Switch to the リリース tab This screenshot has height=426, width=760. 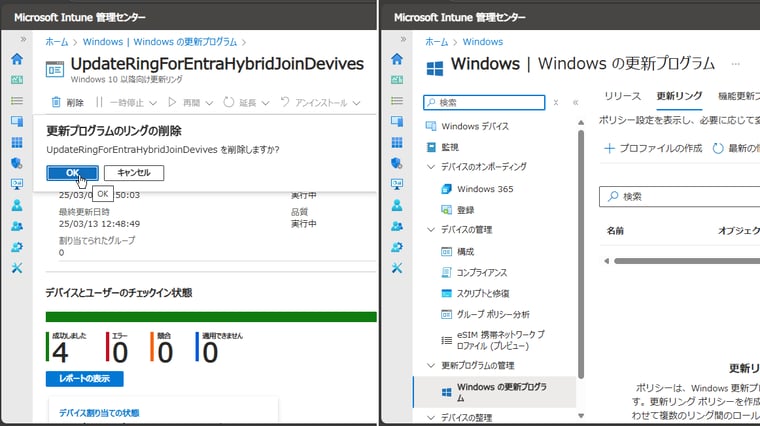pyautogui.click(x=622, y=96)
